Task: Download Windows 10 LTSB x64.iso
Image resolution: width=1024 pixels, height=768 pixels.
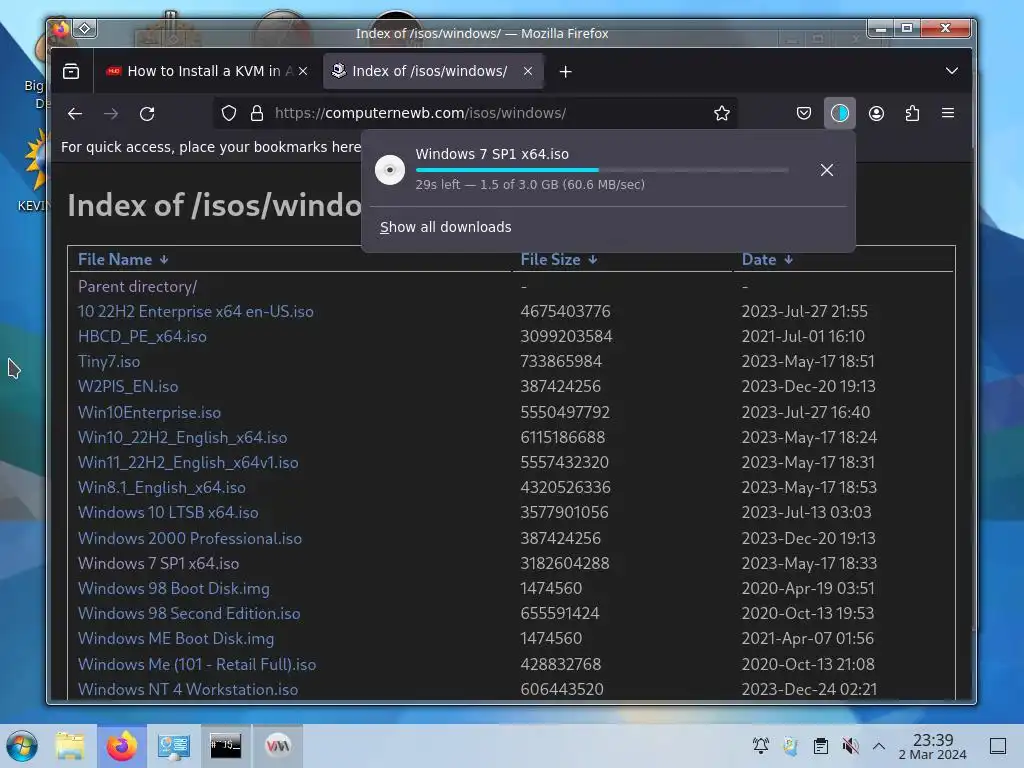Action: [168, 513]
